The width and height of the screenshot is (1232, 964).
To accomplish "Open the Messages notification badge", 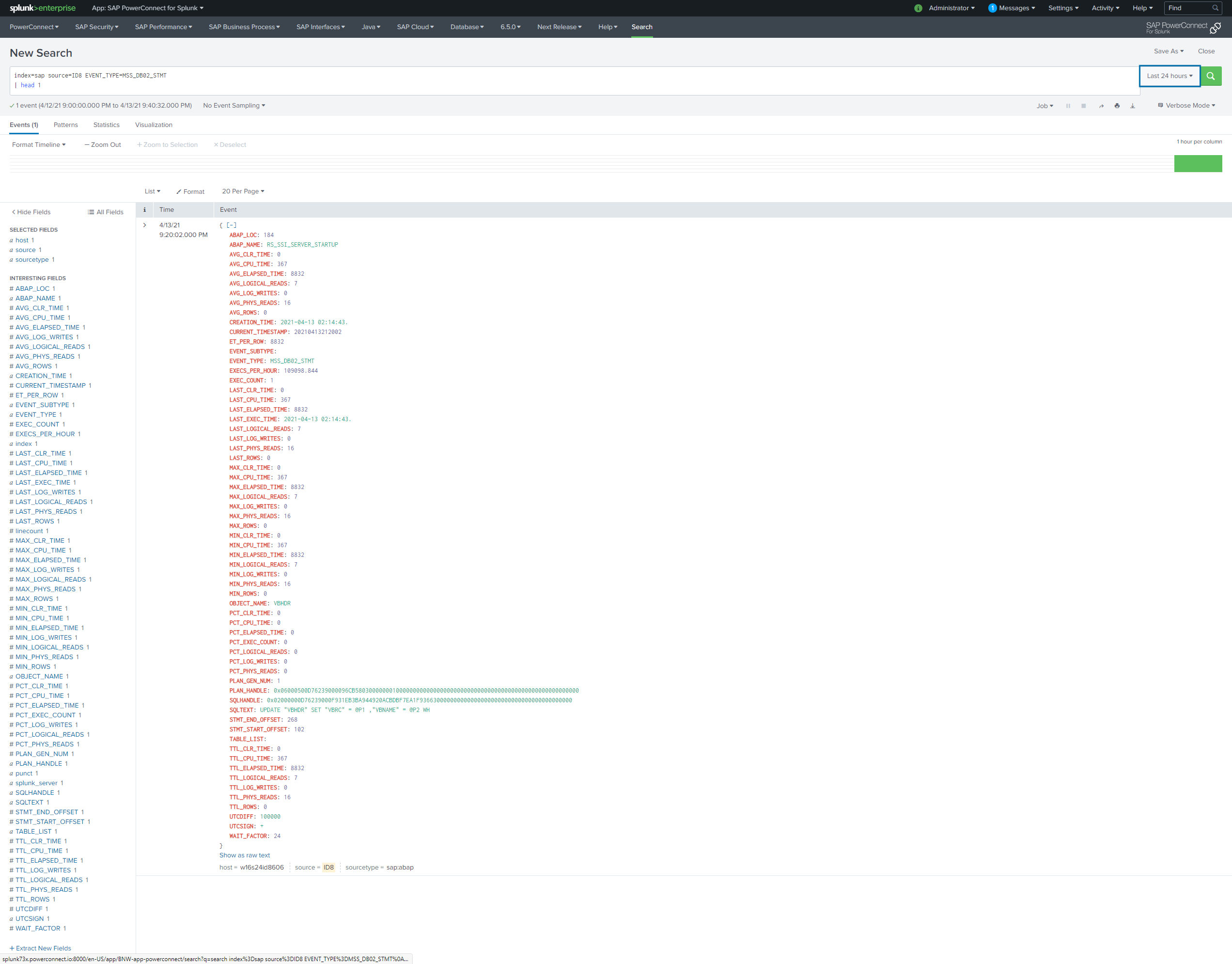I will pos(992,8).
